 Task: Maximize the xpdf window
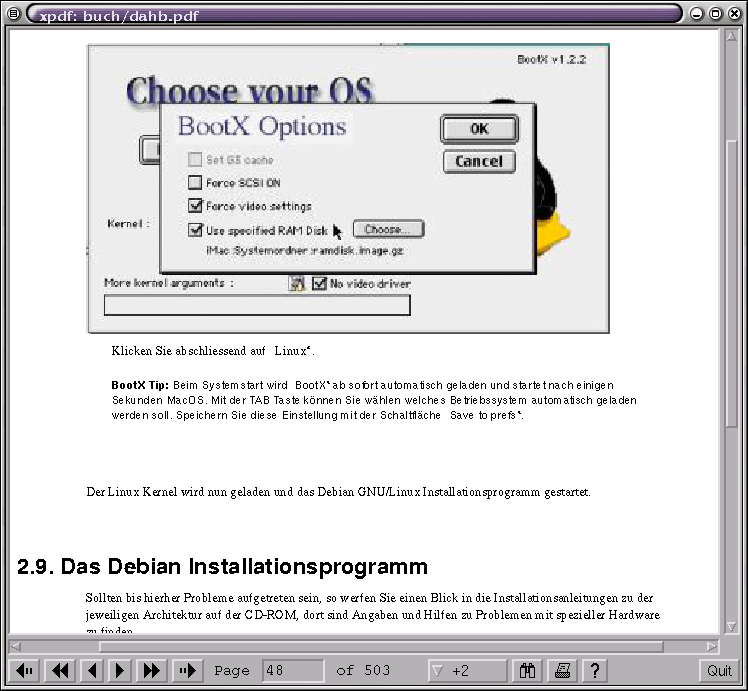(716, 14)
